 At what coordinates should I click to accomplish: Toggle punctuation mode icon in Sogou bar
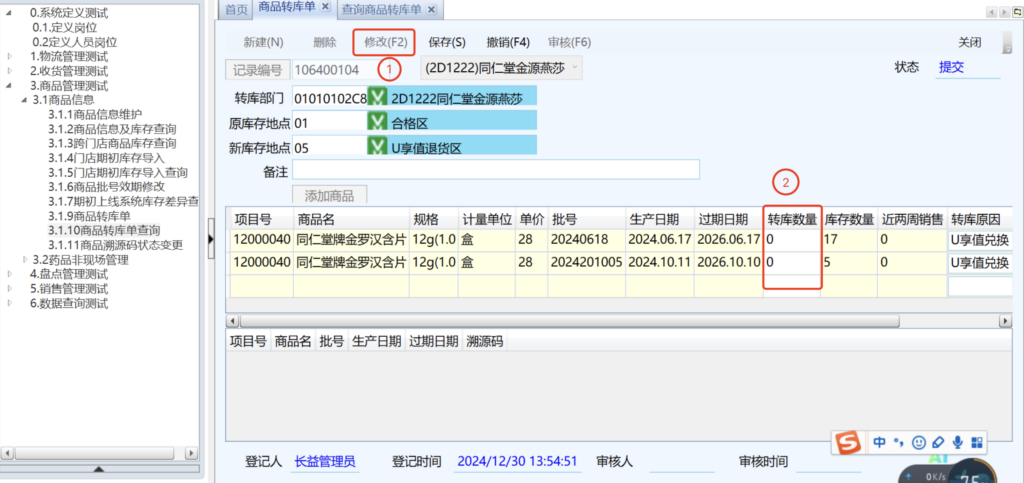(899, 443)
